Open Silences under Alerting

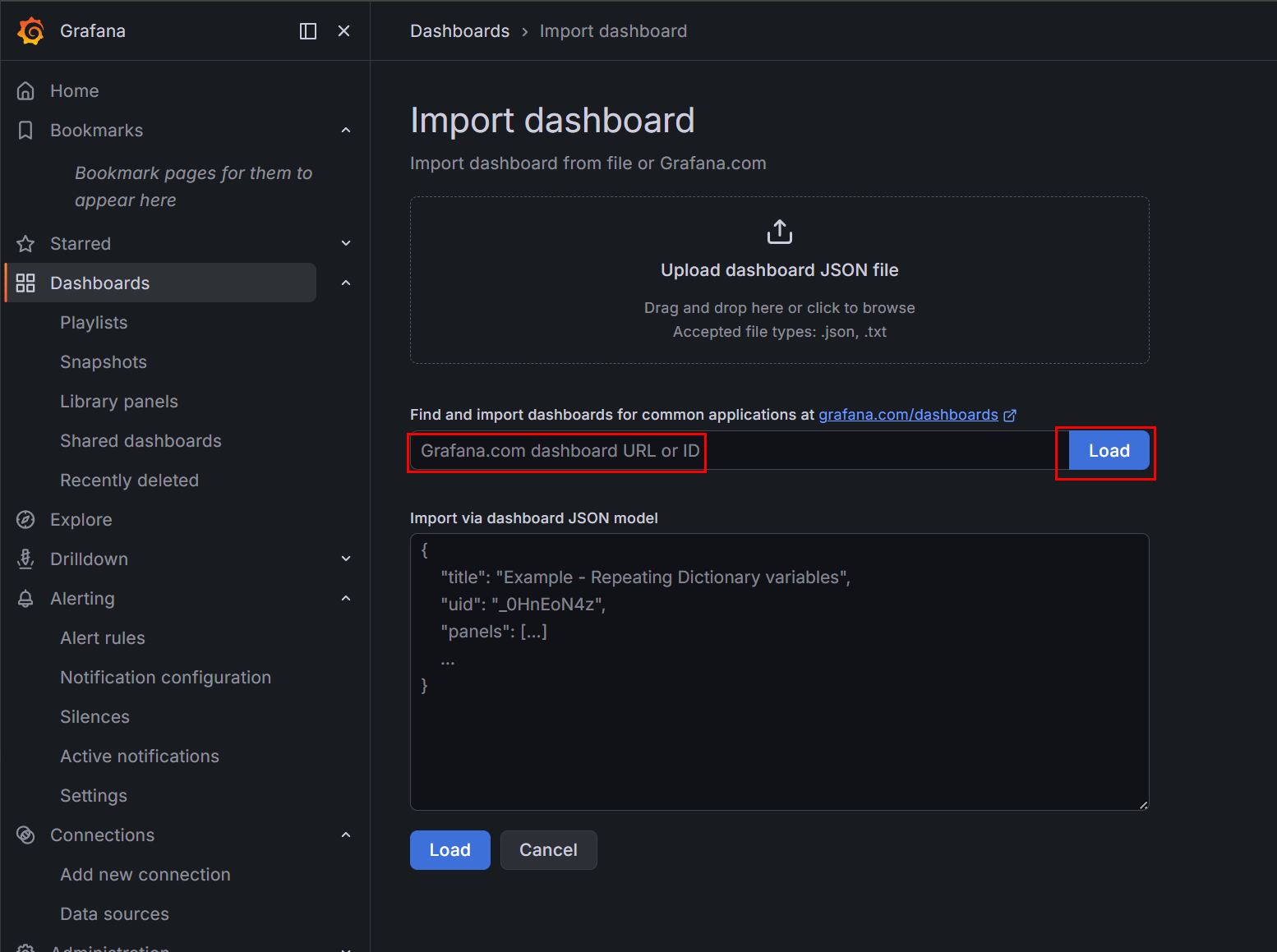tap(95, 717)
